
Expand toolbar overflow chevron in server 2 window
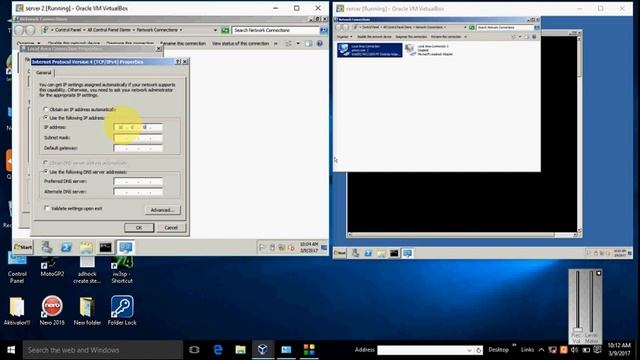point(276,43)
